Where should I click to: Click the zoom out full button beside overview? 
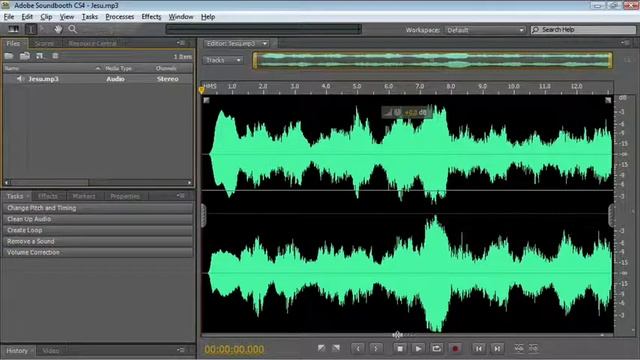pos(627,60)
